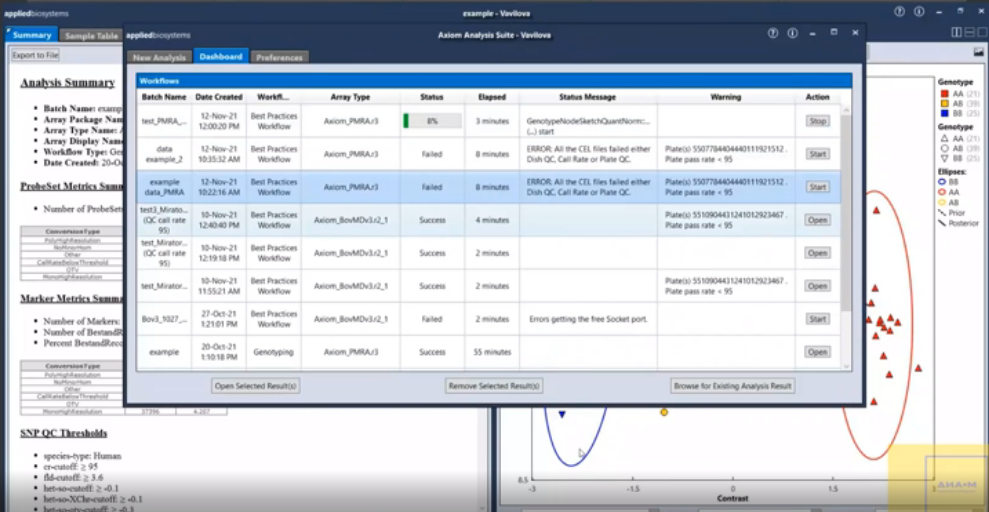Stop the running test_PMRA workflow
Screen dimensions: 989x512
[817, 121]
